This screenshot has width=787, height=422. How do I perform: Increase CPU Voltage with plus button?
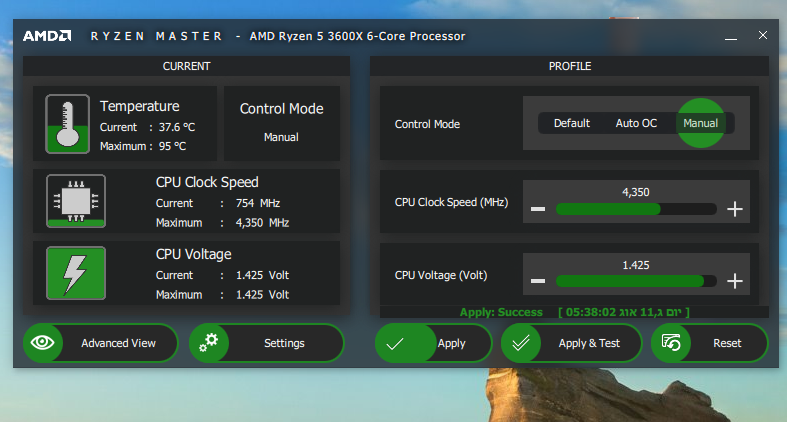pos(735,281)
